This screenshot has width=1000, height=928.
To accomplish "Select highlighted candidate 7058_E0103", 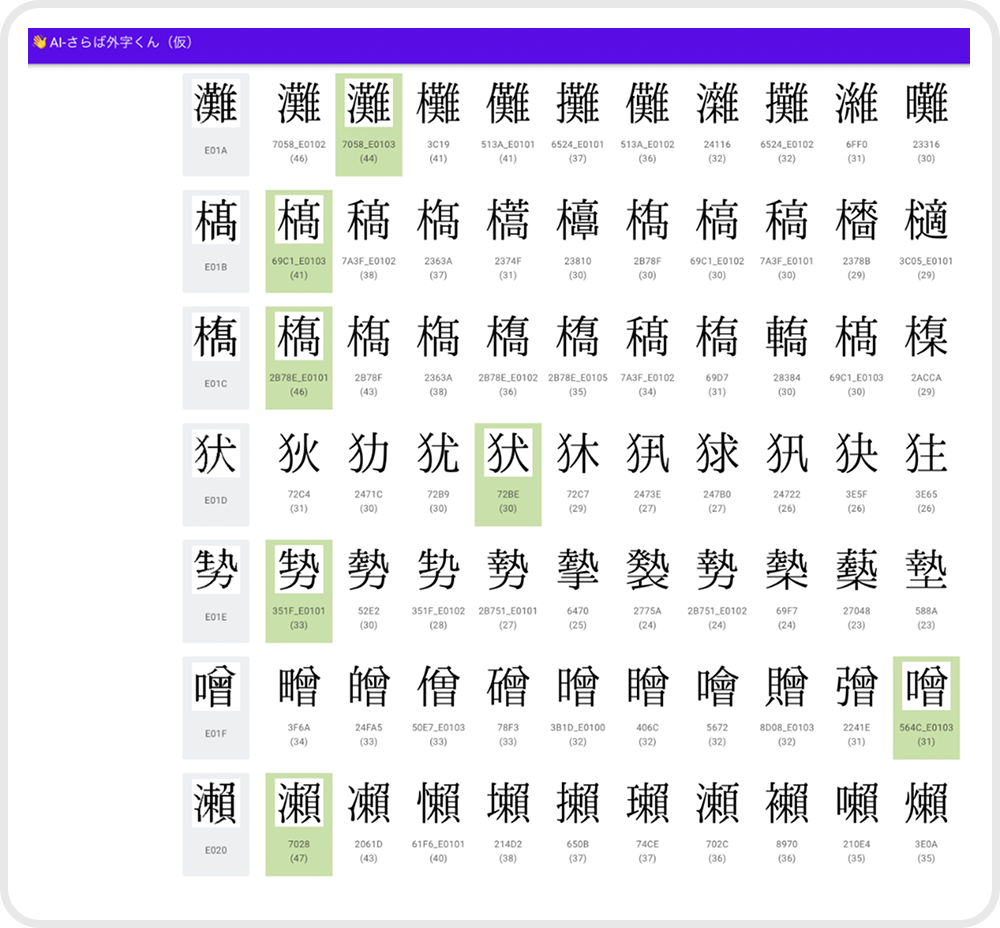I will click(x=369, y=124).
